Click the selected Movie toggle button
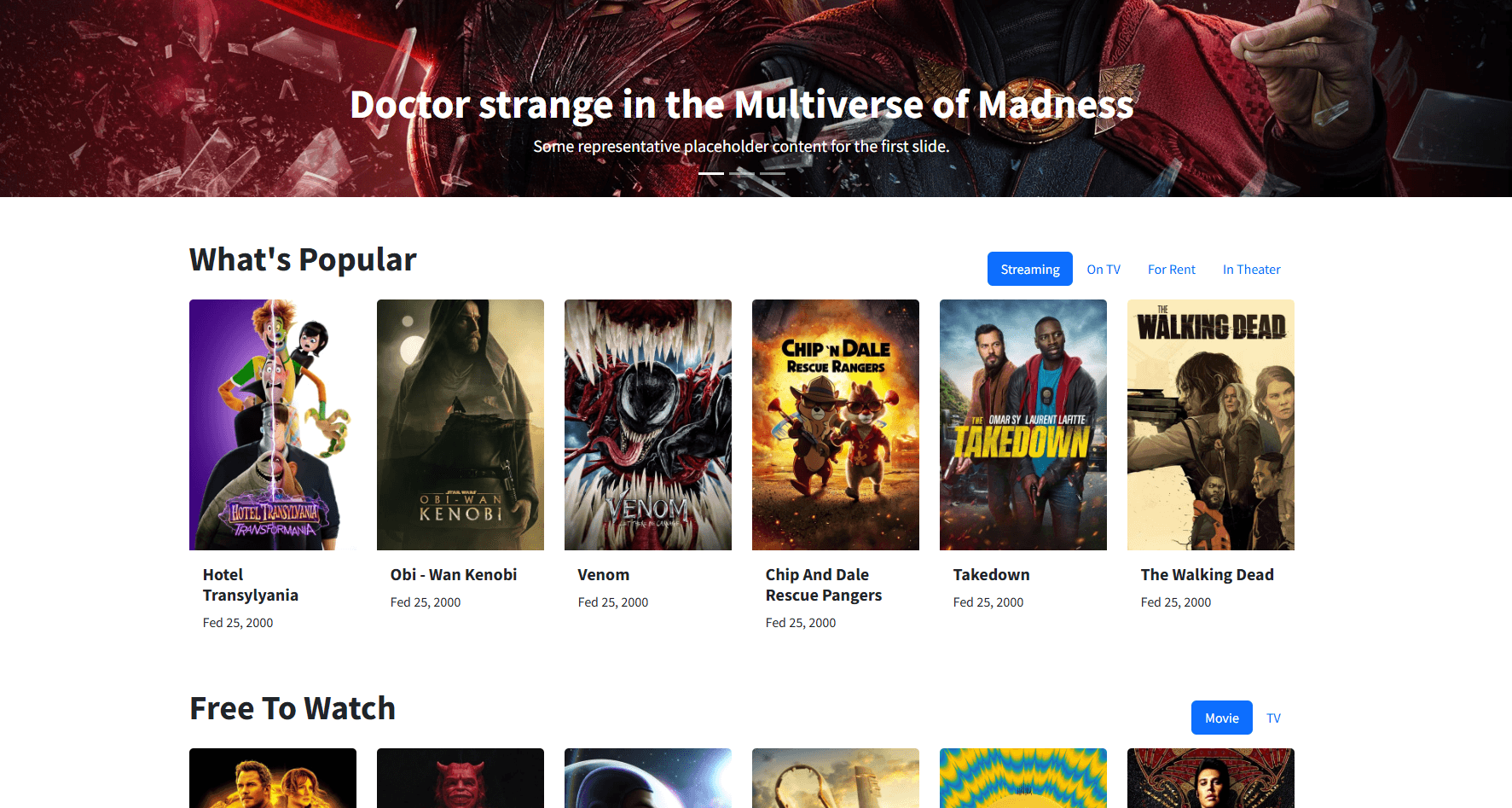 point(1221,718)
